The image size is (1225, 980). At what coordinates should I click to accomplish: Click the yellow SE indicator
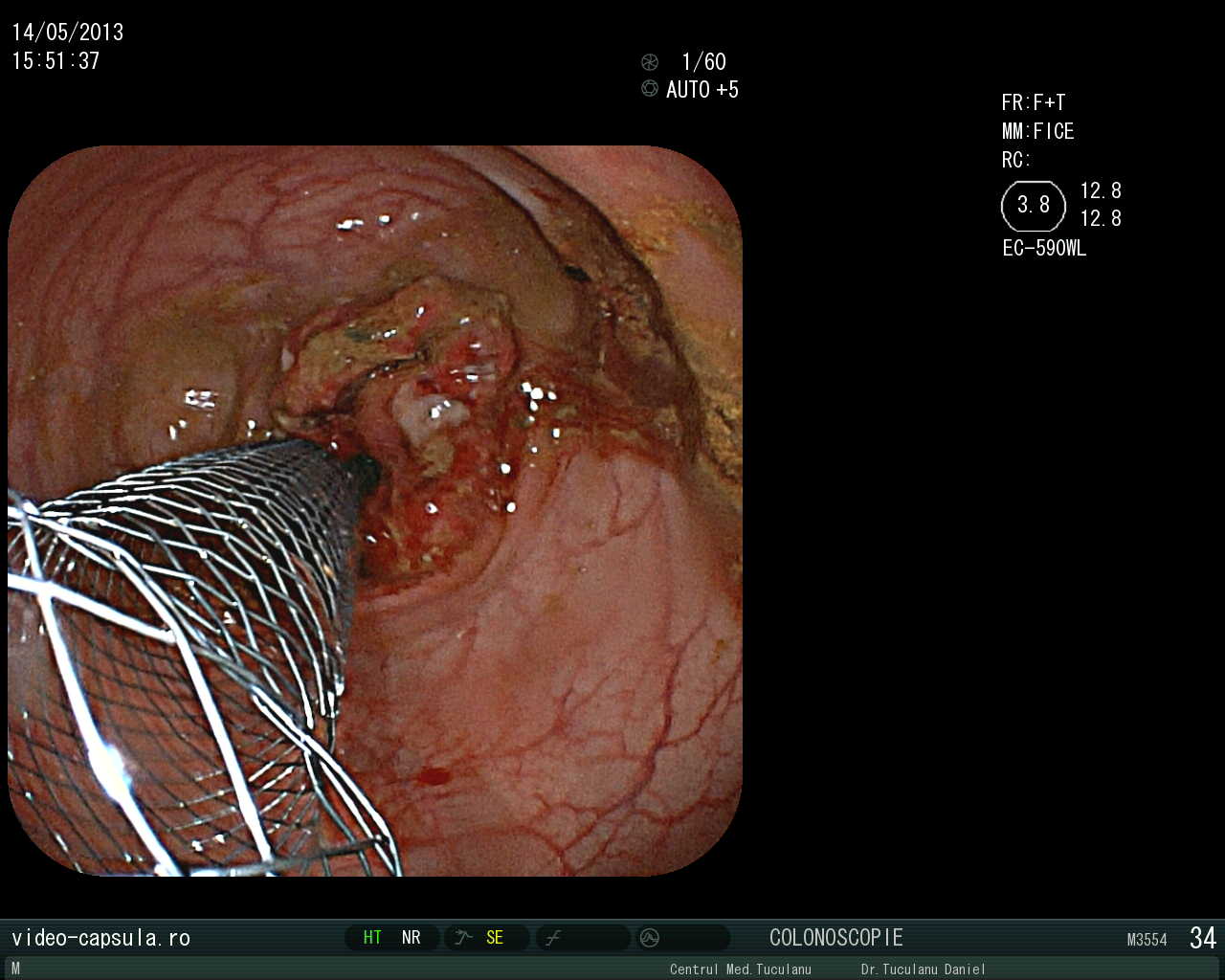pyautogui.click(x=495, y=938)
